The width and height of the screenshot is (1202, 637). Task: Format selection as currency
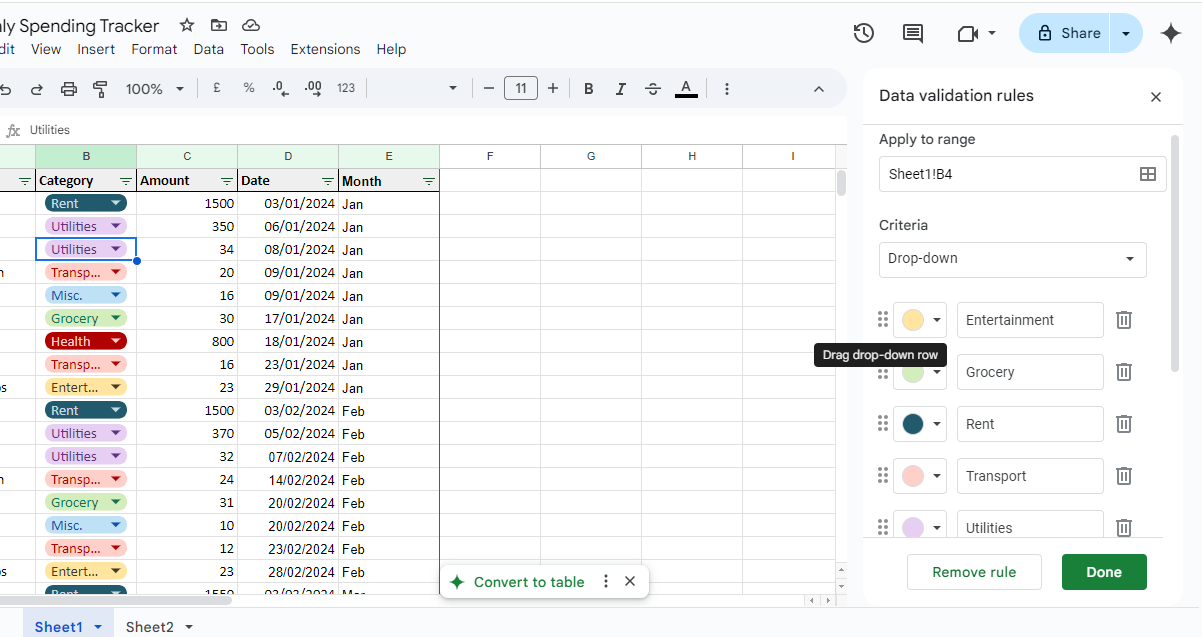click(216, 88)
